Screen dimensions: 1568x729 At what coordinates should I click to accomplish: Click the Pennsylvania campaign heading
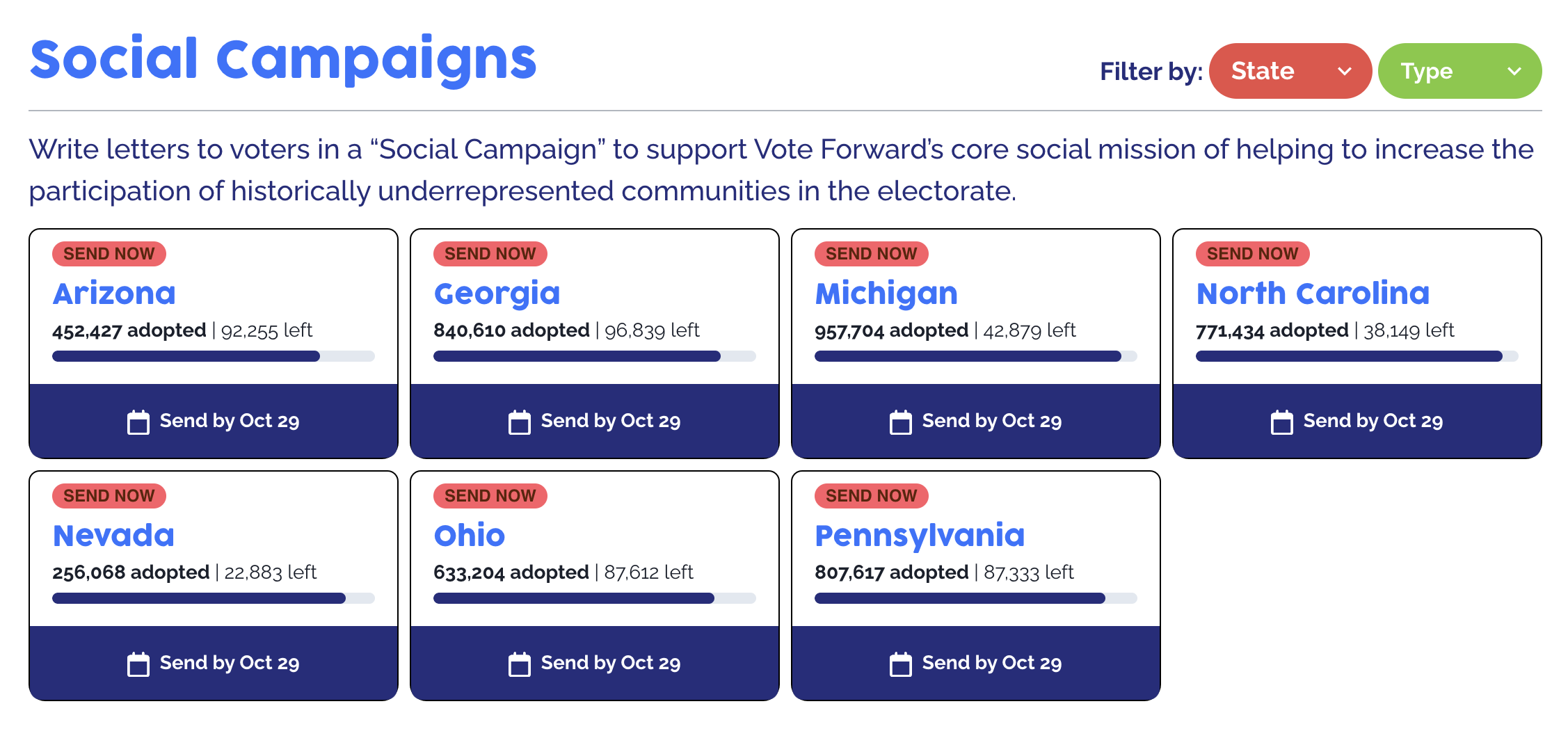tap(920, 536)
